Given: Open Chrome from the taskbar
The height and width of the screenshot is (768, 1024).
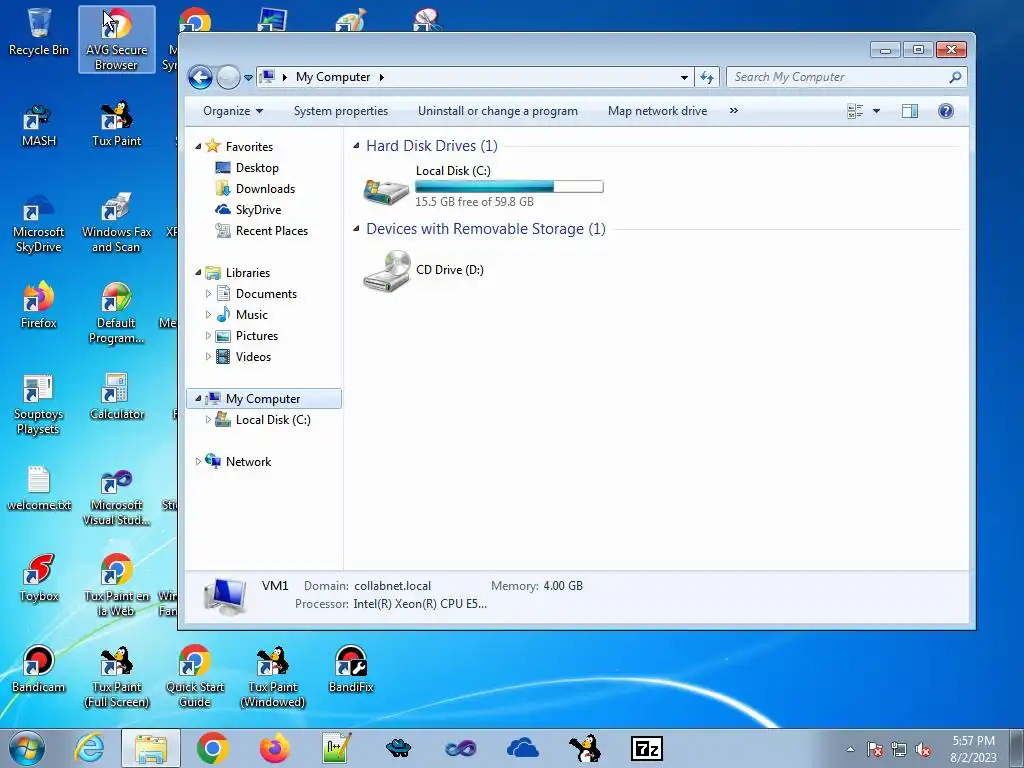Looking at the screenshot, I should (212, 748).
